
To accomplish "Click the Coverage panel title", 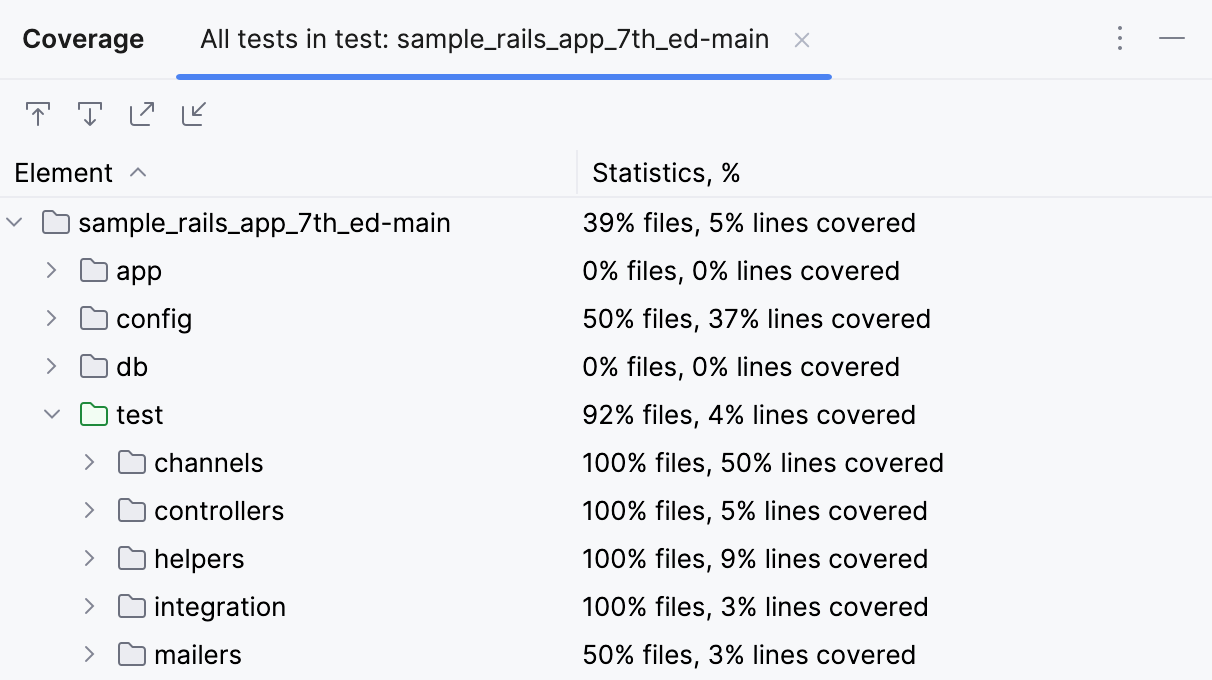I will pyautogui.click(x=83, y=39).
